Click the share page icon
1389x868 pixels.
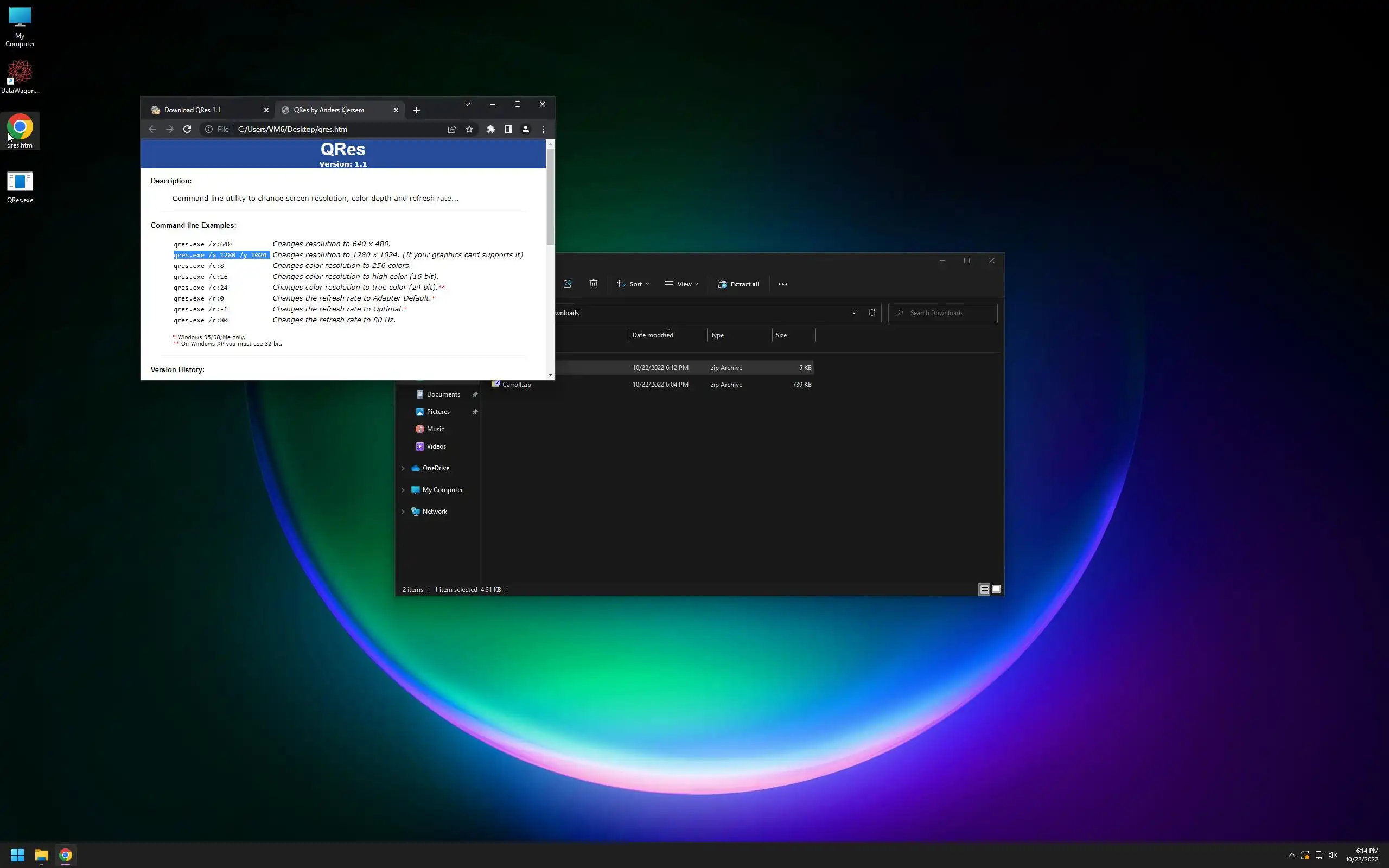[452, 129]
